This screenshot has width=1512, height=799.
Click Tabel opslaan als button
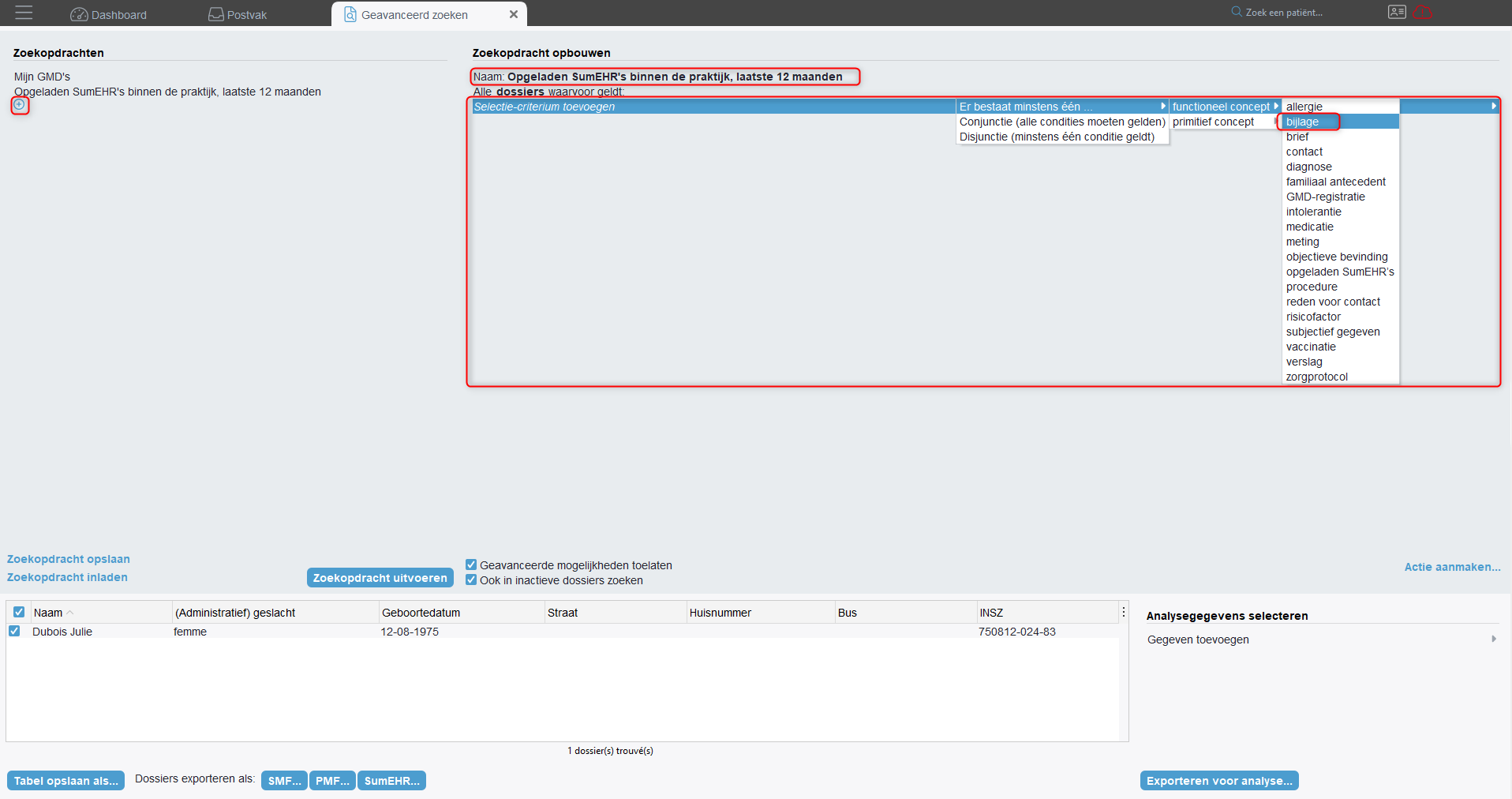pos(66,781)
